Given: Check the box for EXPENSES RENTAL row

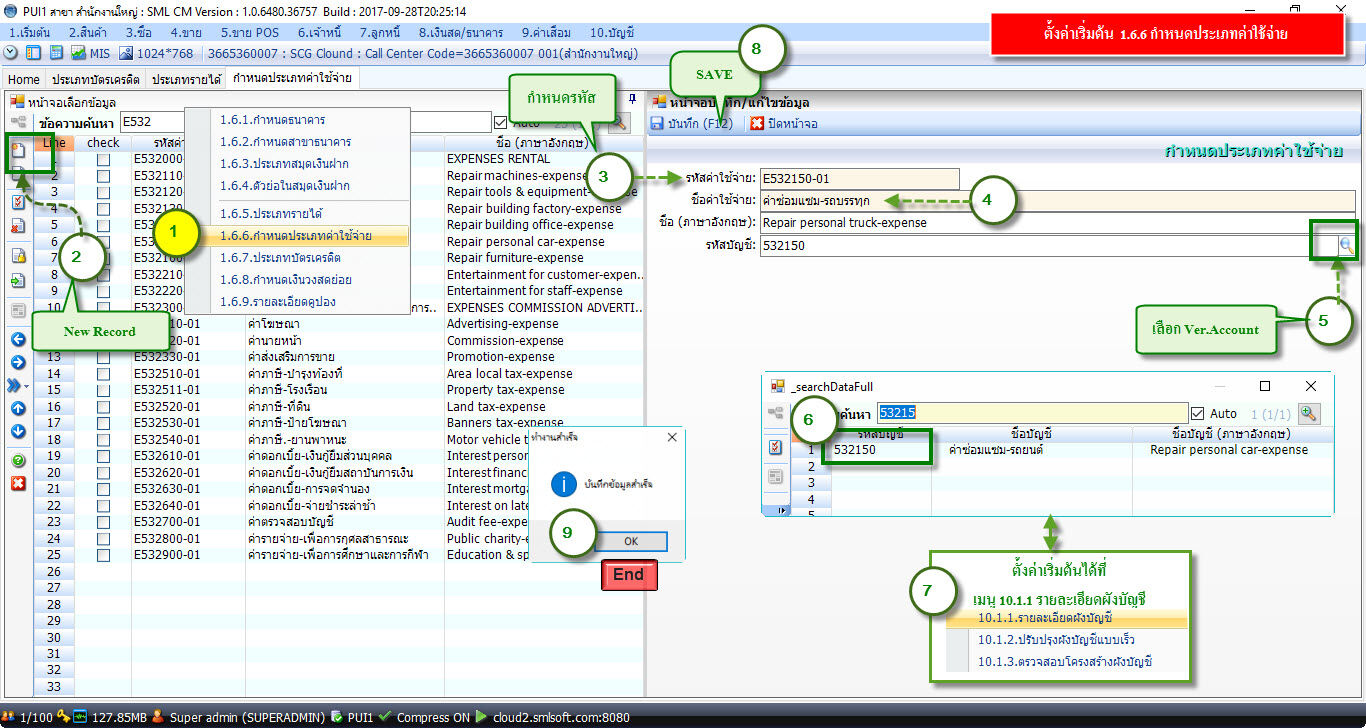Looking at the screenshot, I should pos(103,159).
